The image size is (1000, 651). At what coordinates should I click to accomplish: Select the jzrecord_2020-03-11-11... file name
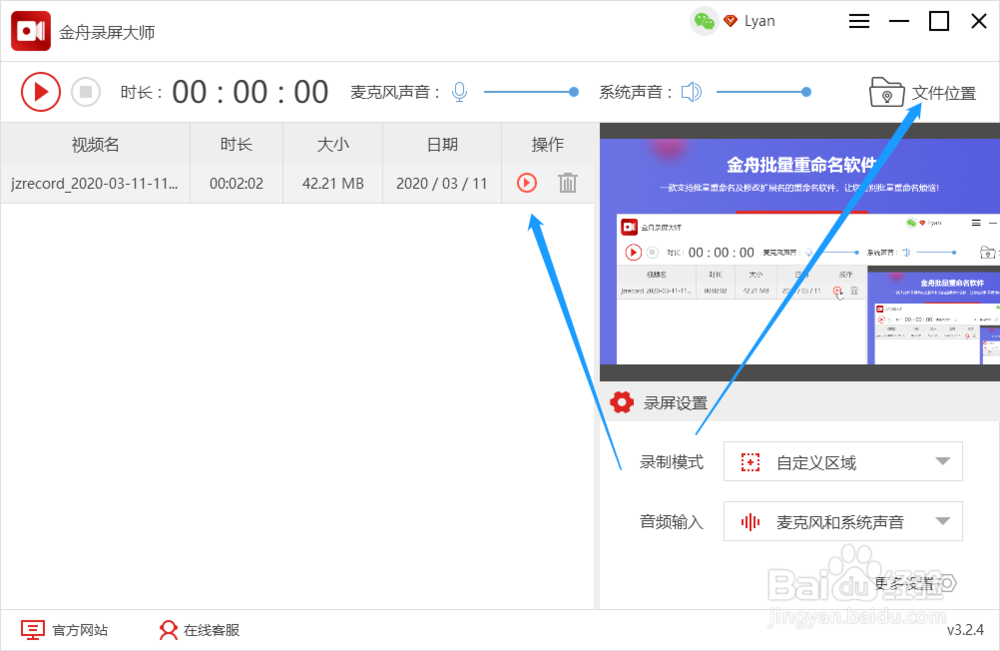point(94,184)
